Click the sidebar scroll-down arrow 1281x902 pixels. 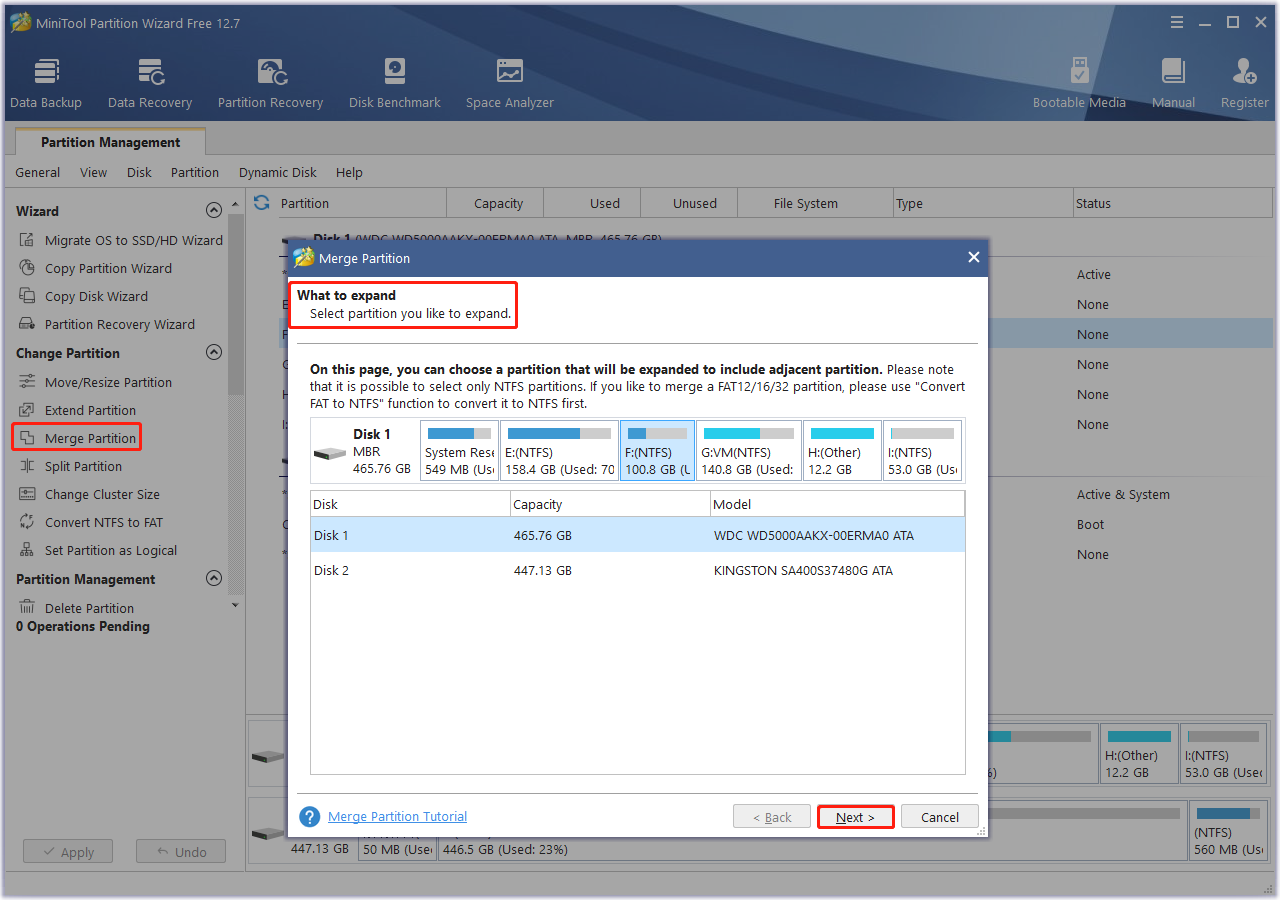point(235,605)
